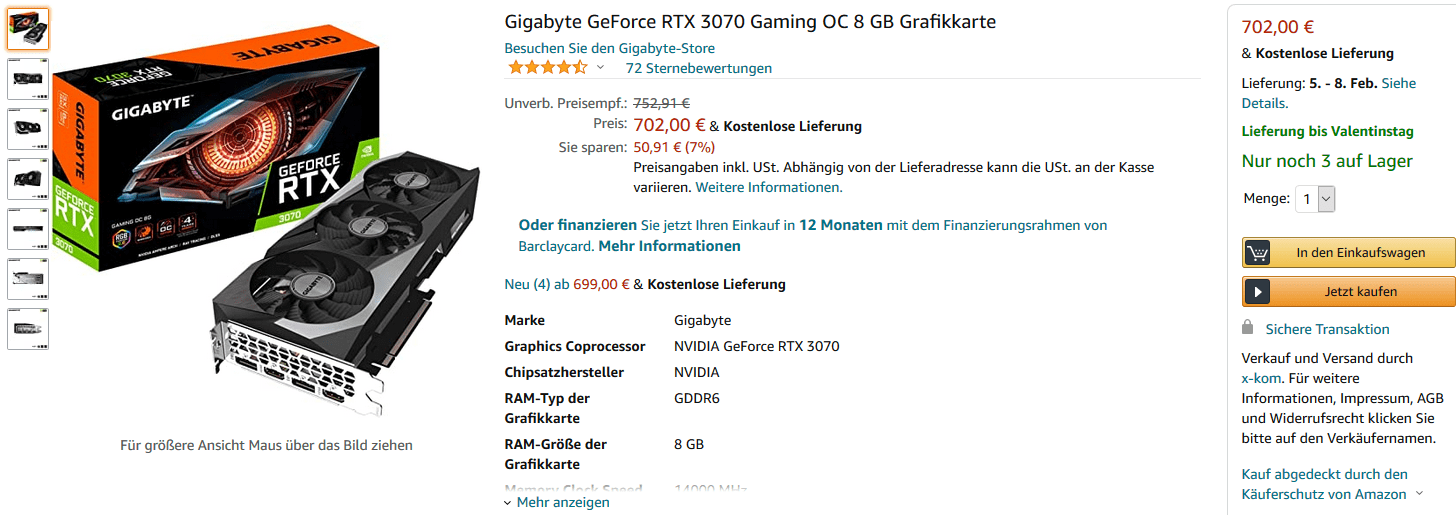Click the main graphics card product image

click(265, 220)
